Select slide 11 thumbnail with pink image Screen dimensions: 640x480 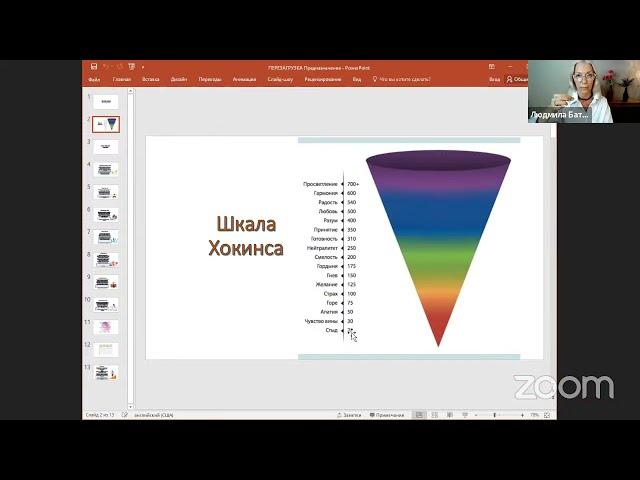click(106, 327)
